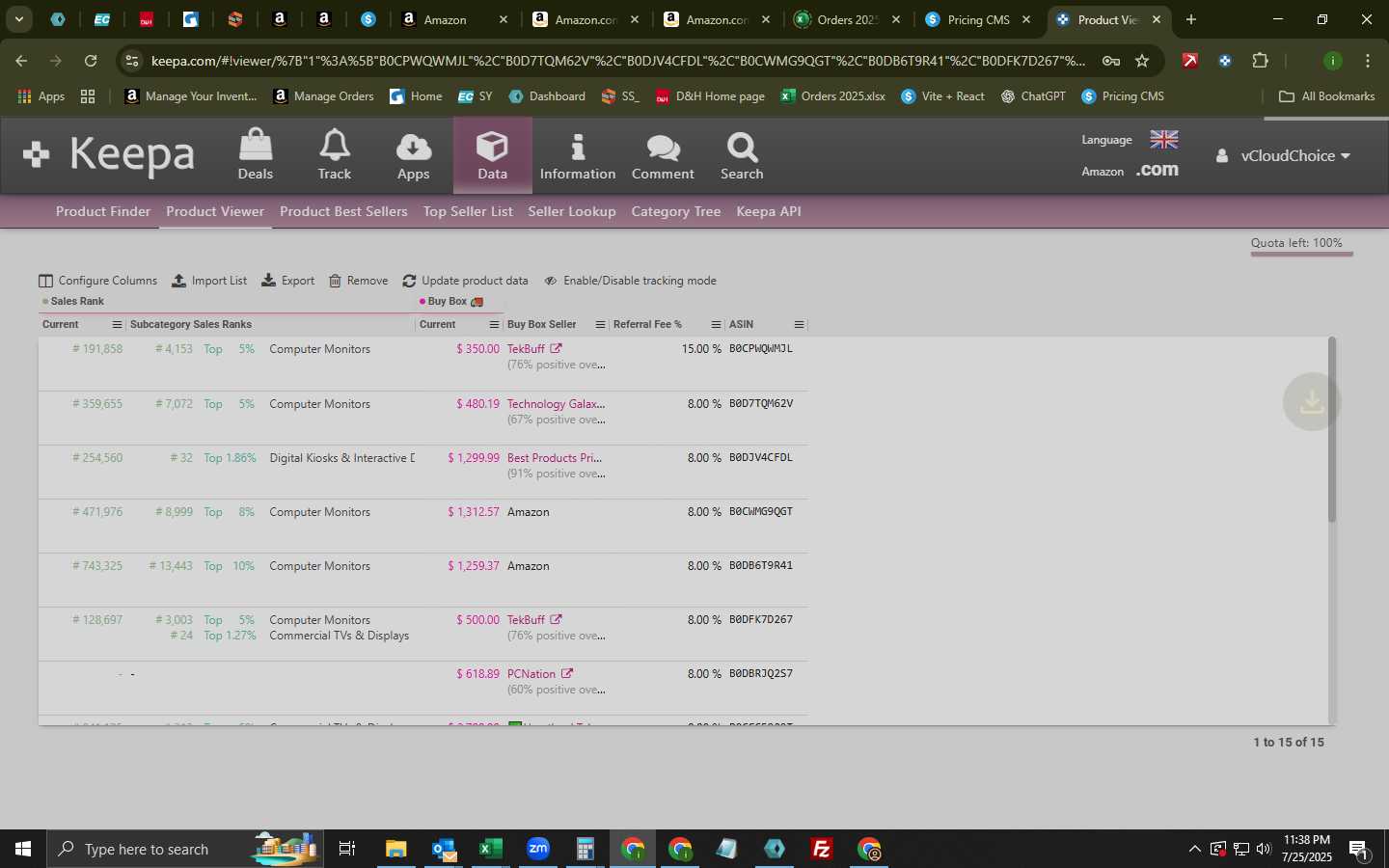
Task: Open Keepa API tab
Action: click(x=769, y=211)
